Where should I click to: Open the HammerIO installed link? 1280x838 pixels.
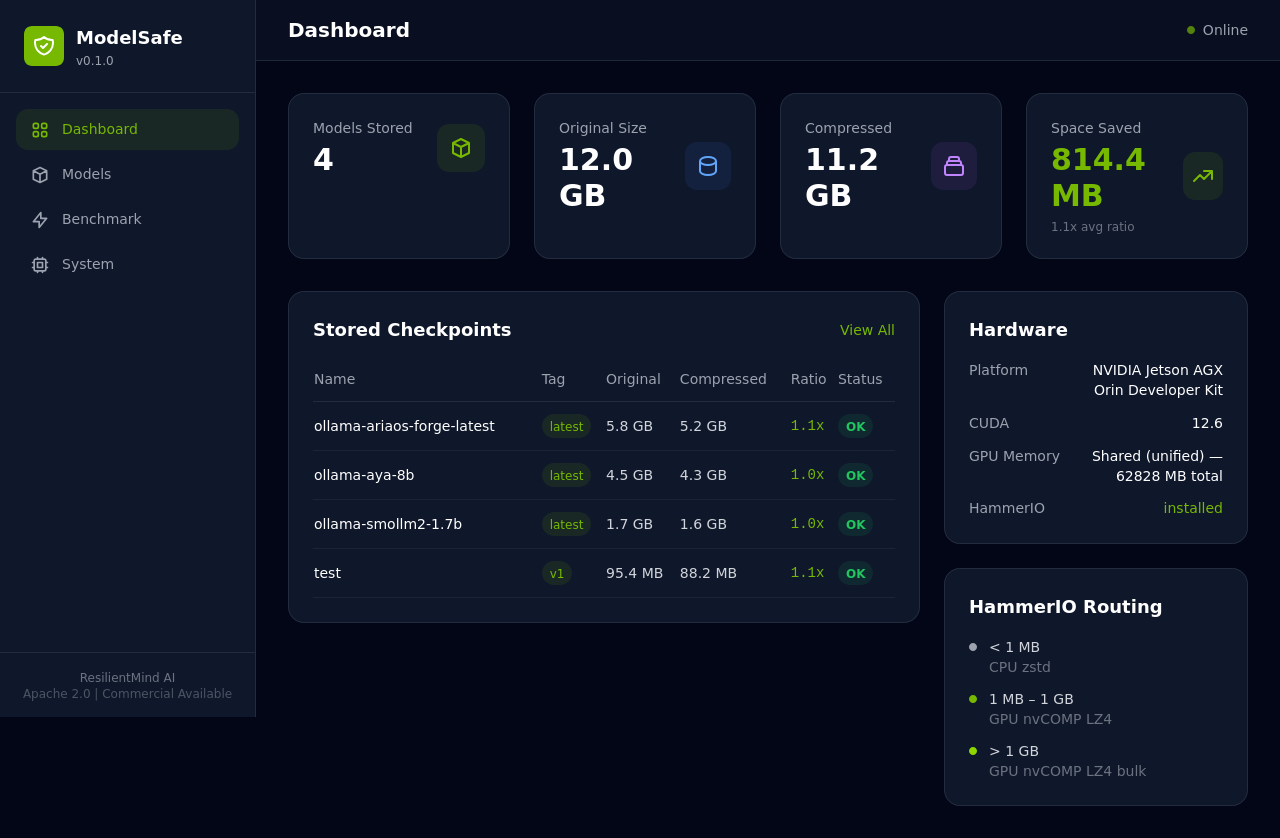1192,508
